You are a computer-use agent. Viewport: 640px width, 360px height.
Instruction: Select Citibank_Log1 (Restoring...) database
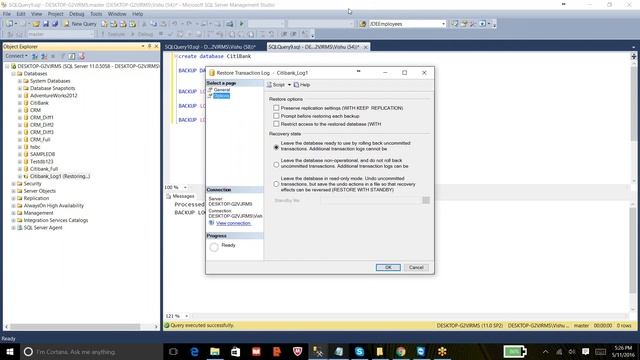point(60,176)
